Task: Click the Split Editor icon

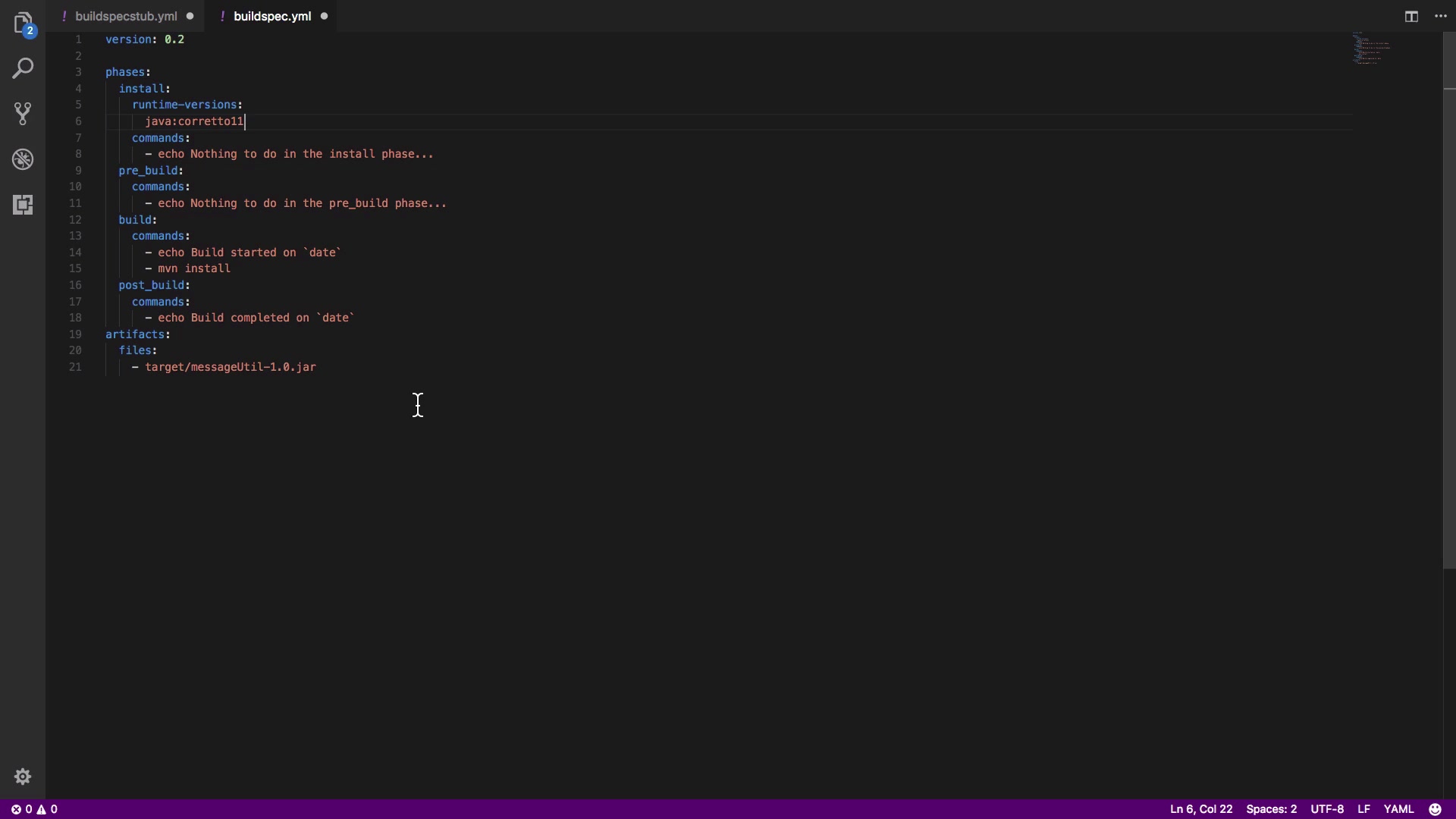Action: point(1411,16)
